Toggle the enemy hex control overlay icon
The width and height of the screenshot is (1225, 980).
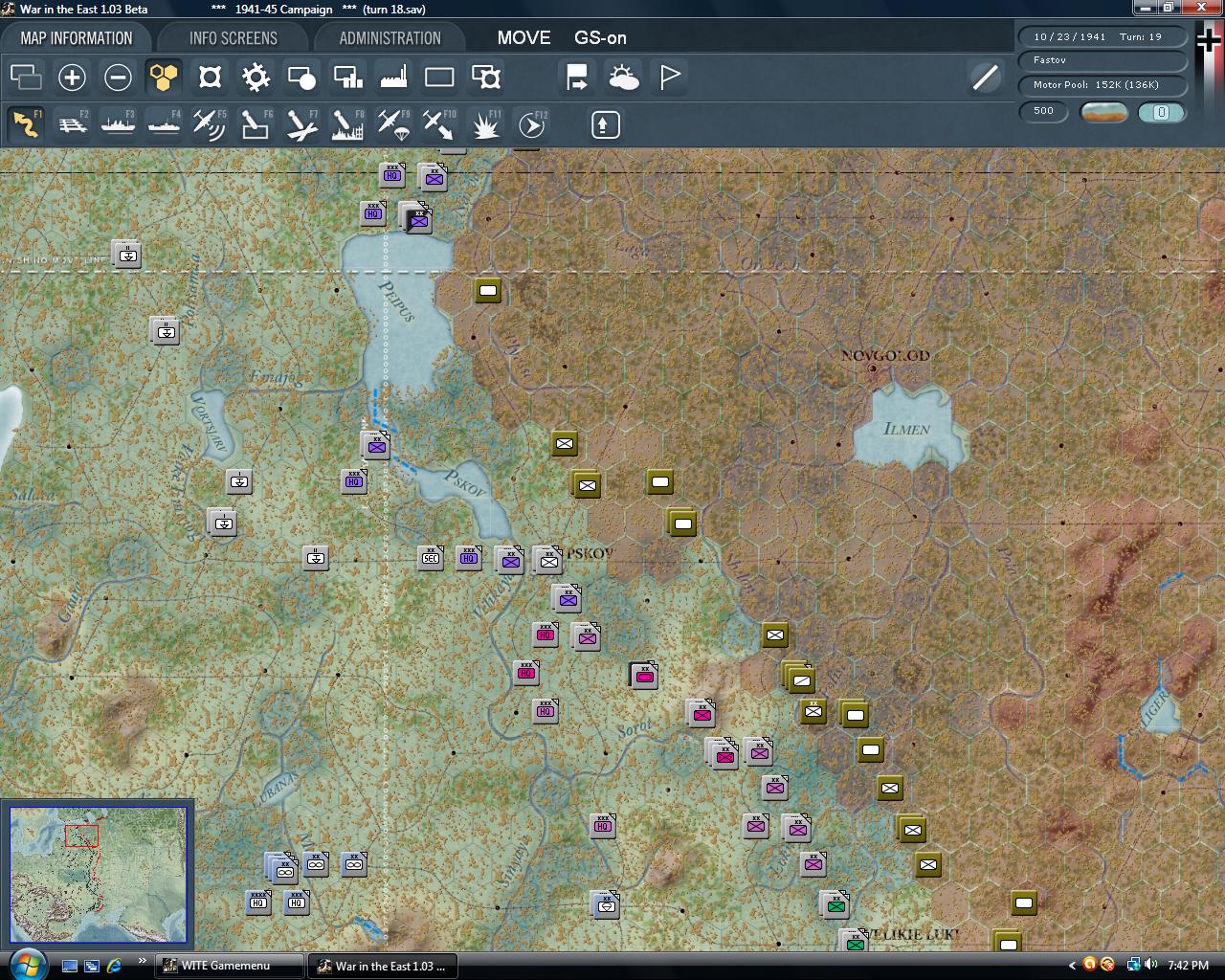[x=210, y=78]
